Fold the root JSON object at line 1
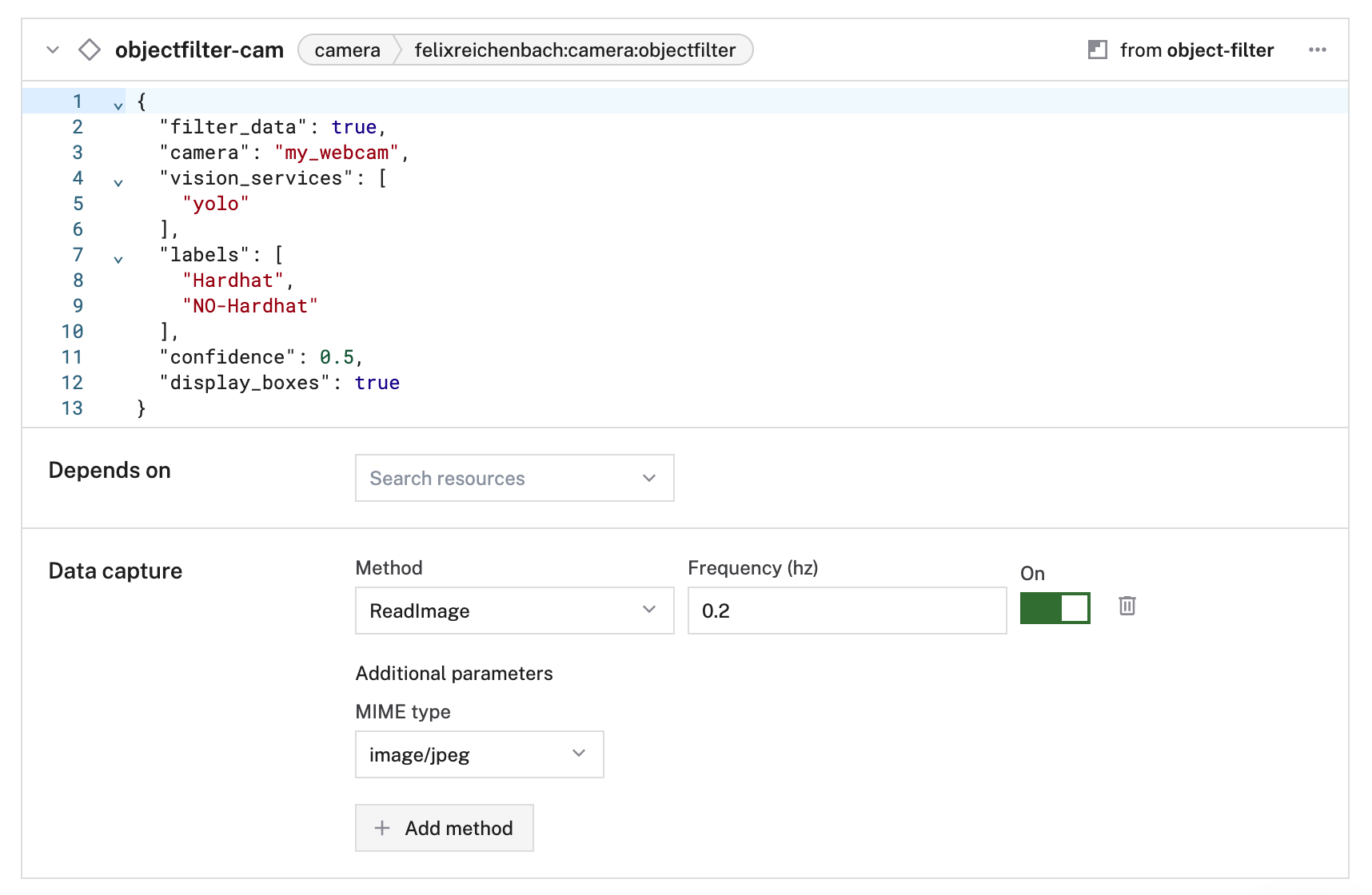This screenshot has width=1372, height=895. click(x=118, y=105)
